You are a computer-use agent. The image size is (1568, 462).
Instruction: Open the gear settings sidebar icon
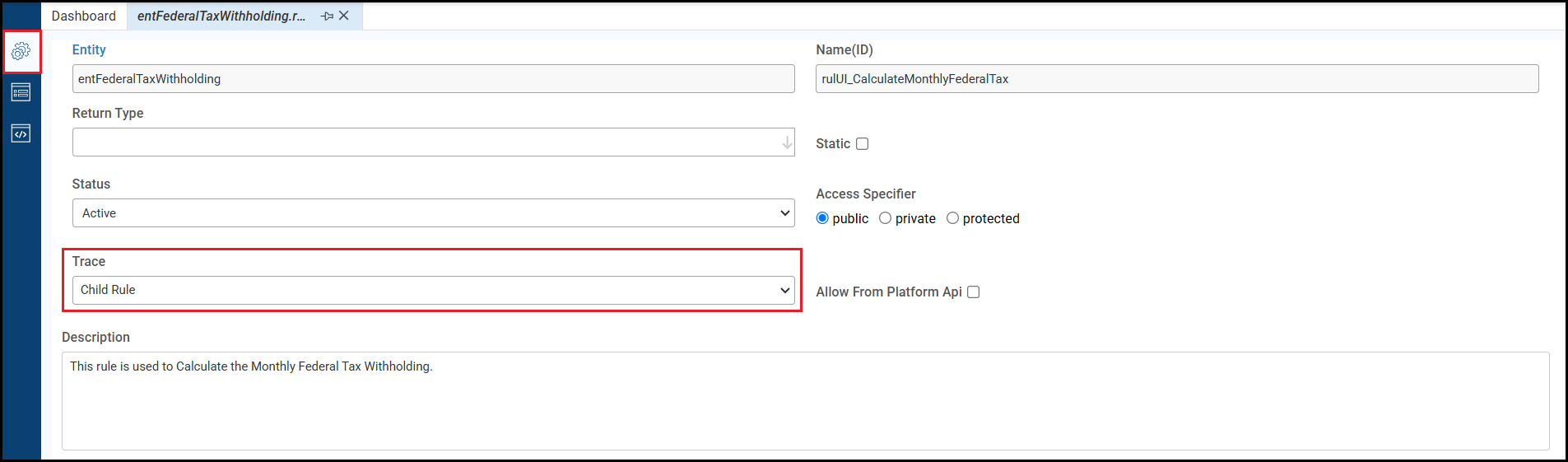[21, 51]
